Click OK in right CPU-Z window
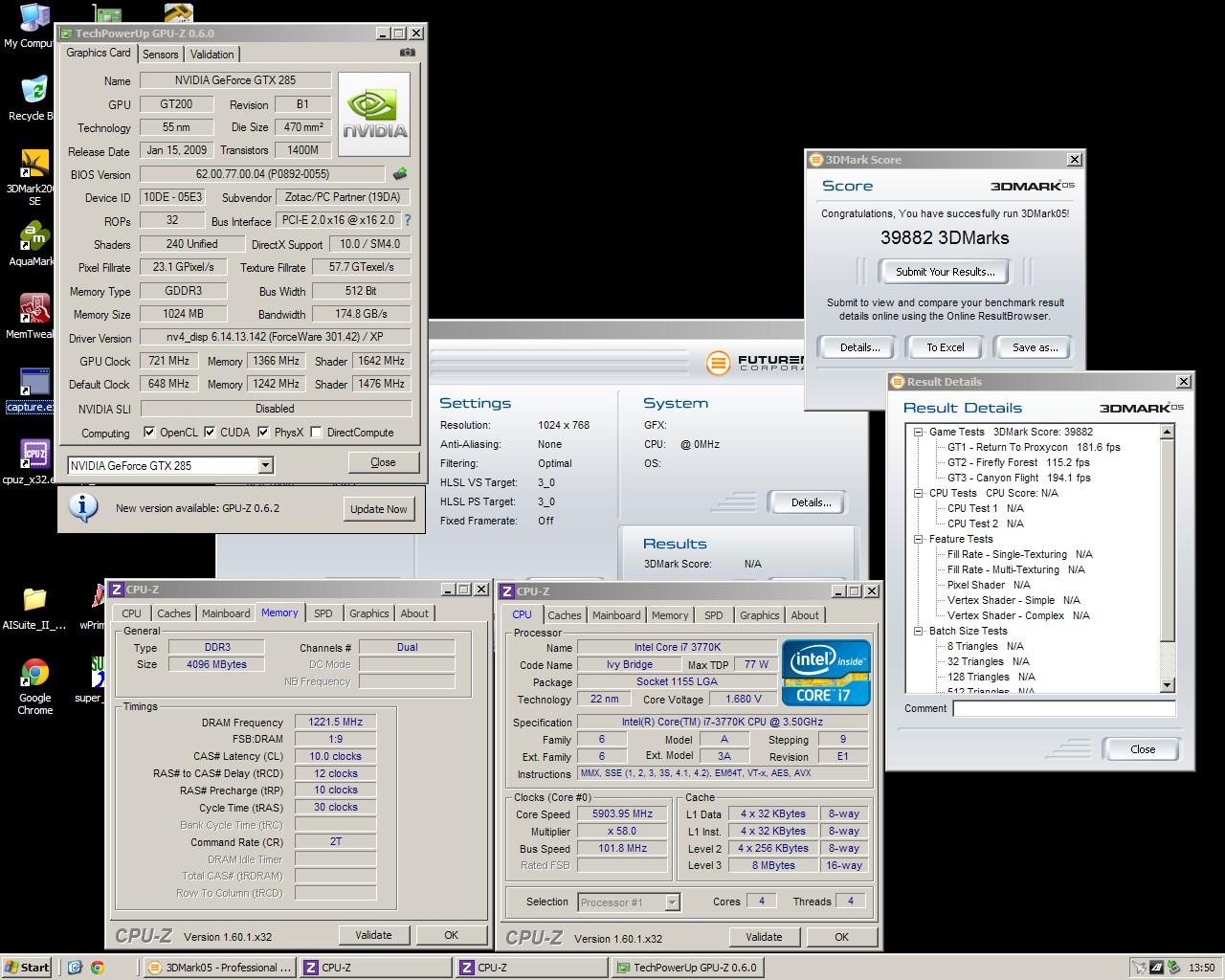Image resolution: width=1225 pixels, height=980 pixels. 841,937
